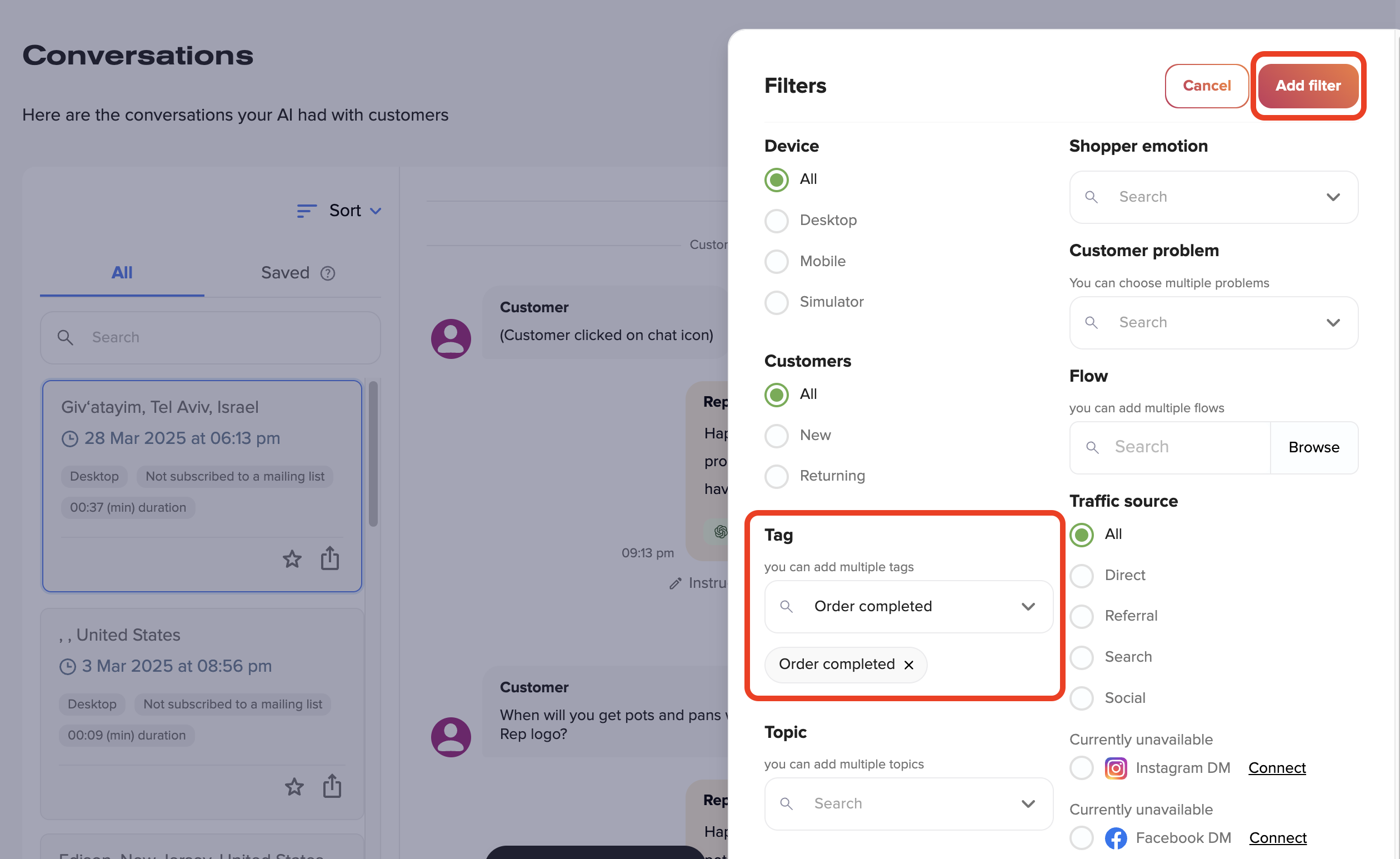Select the Facebook DM radio option
The width and height of the screenshot is (1400, 859).
[x=1081, y=838]
